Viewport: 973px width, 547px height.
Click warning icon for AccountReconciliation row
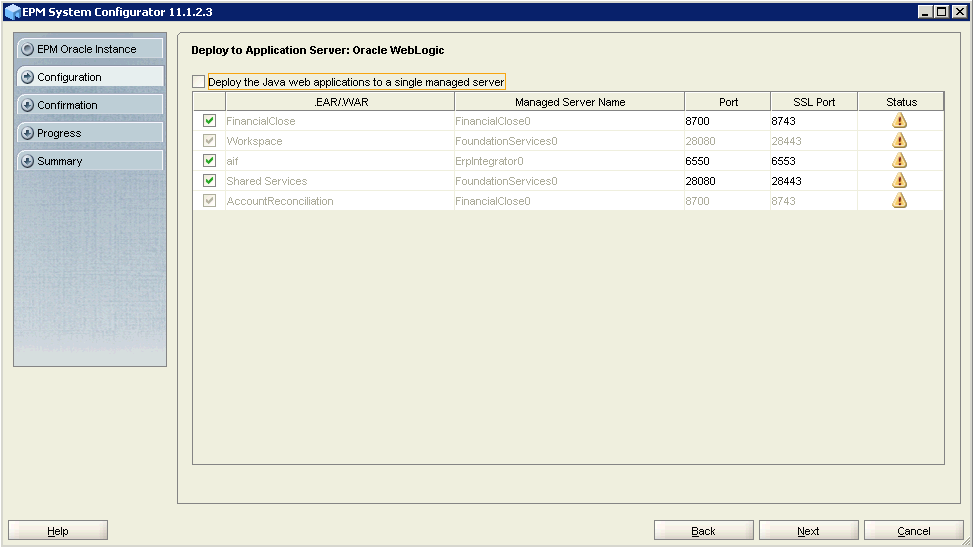(899, 200)
